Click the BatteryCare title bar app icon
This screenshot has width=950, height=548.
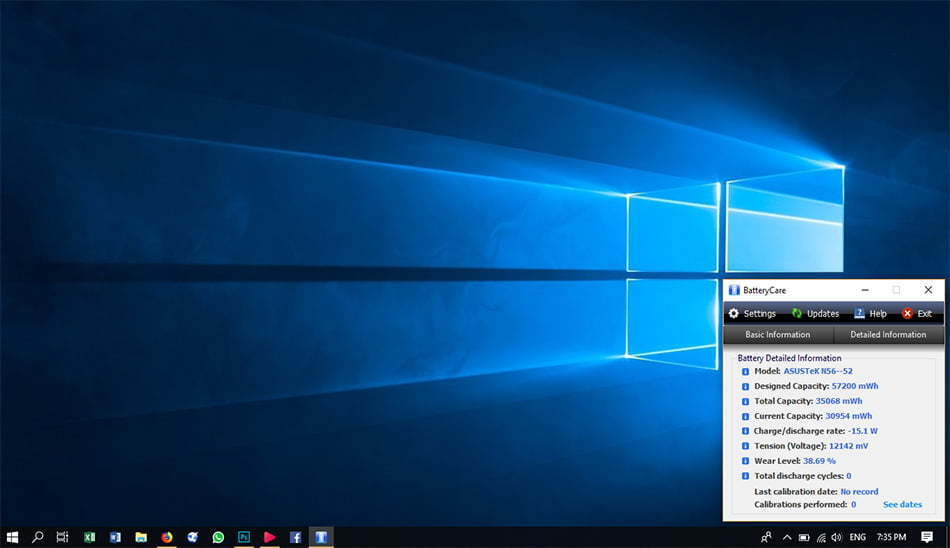[x=734, y=290]
